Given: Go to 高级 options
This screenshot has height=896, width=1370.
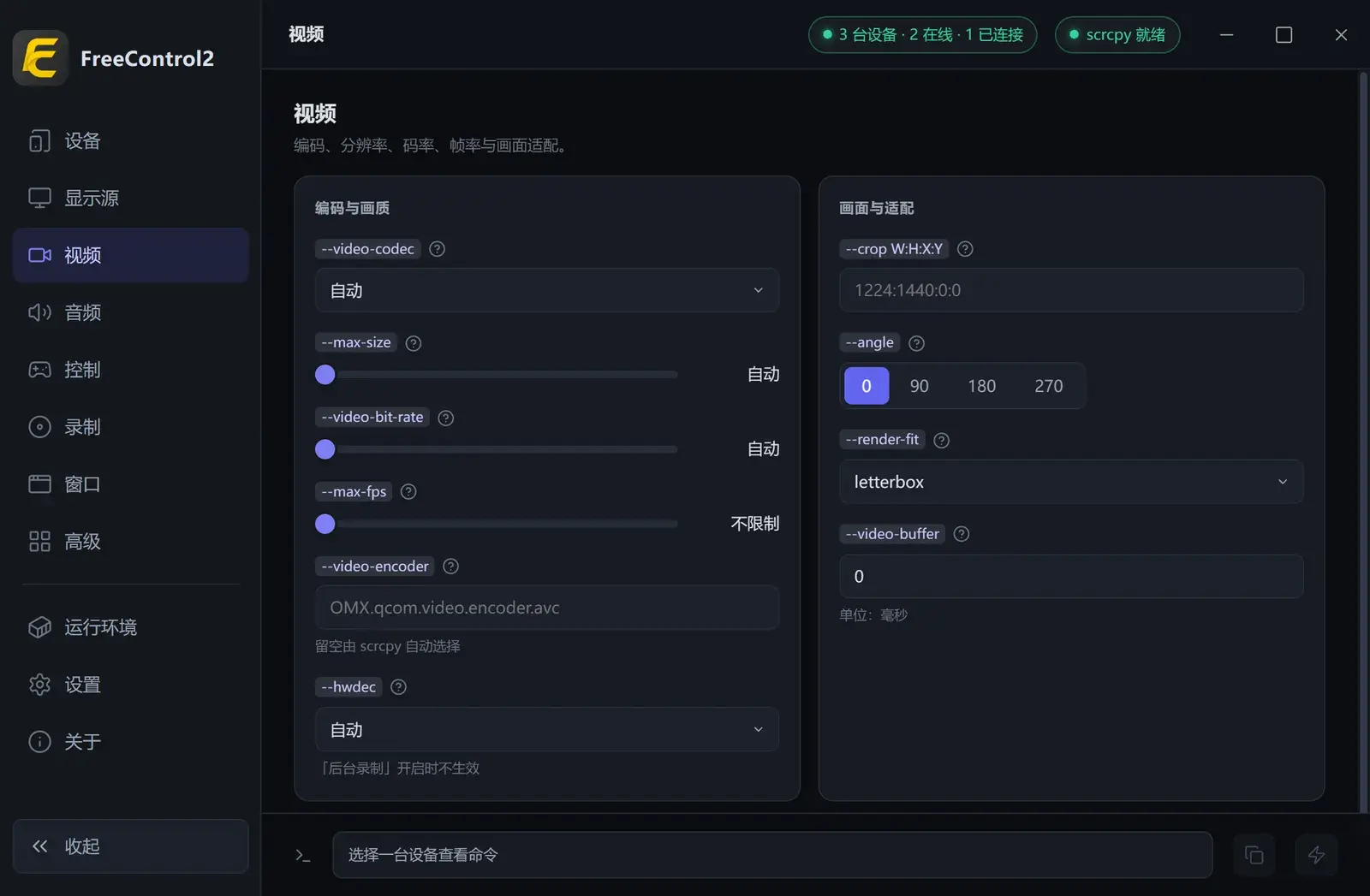Looking at the screenshot, I should pos(131,542).
